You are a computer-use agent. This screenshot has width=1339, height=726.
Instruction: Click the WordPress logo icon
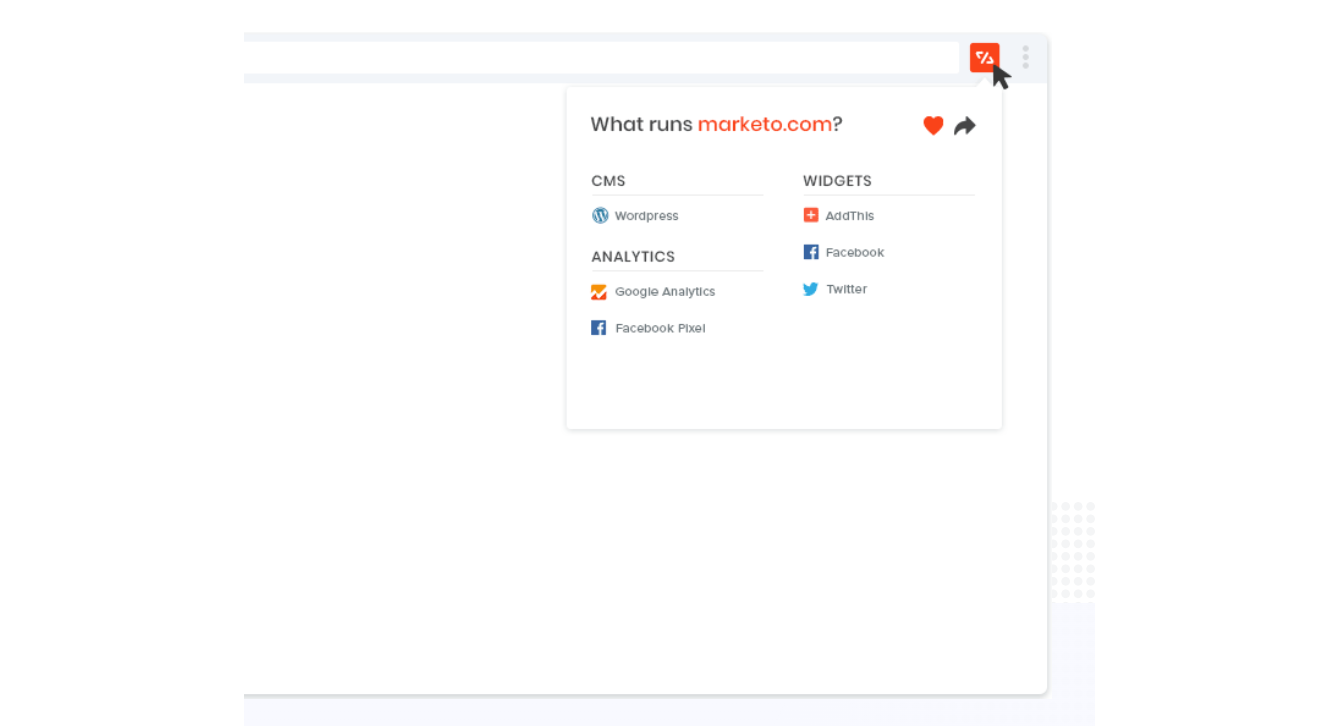point(600,215)
